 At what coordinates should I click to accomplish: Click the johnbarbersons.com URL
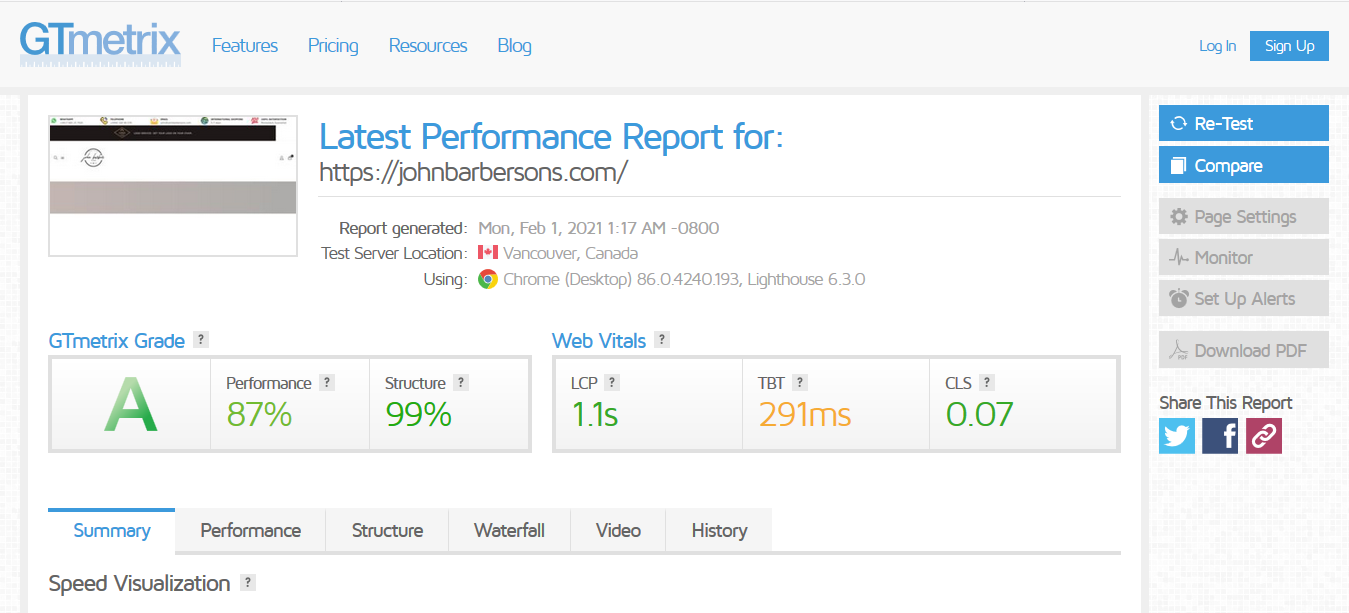(x=473, y=172)
